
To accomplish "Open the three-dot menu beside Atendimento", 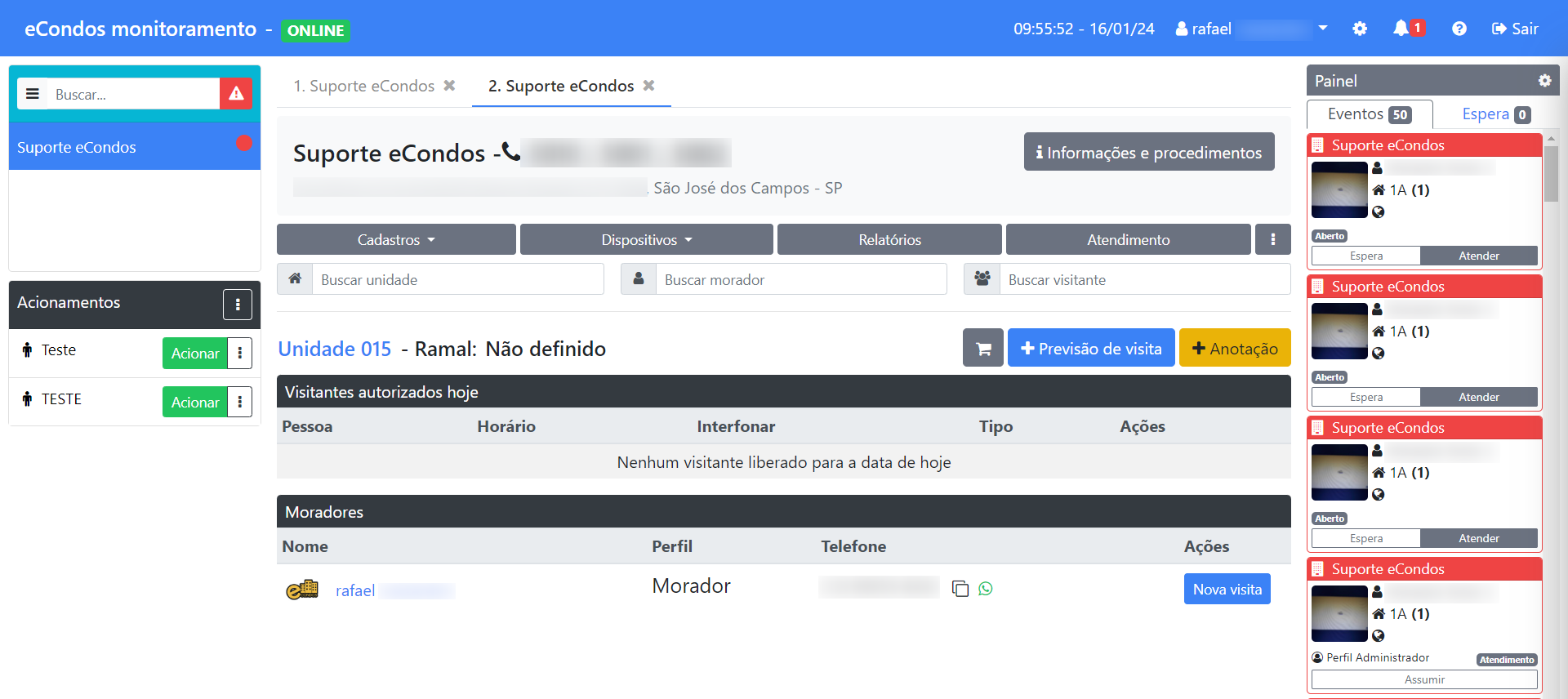I will (1272, 239).
